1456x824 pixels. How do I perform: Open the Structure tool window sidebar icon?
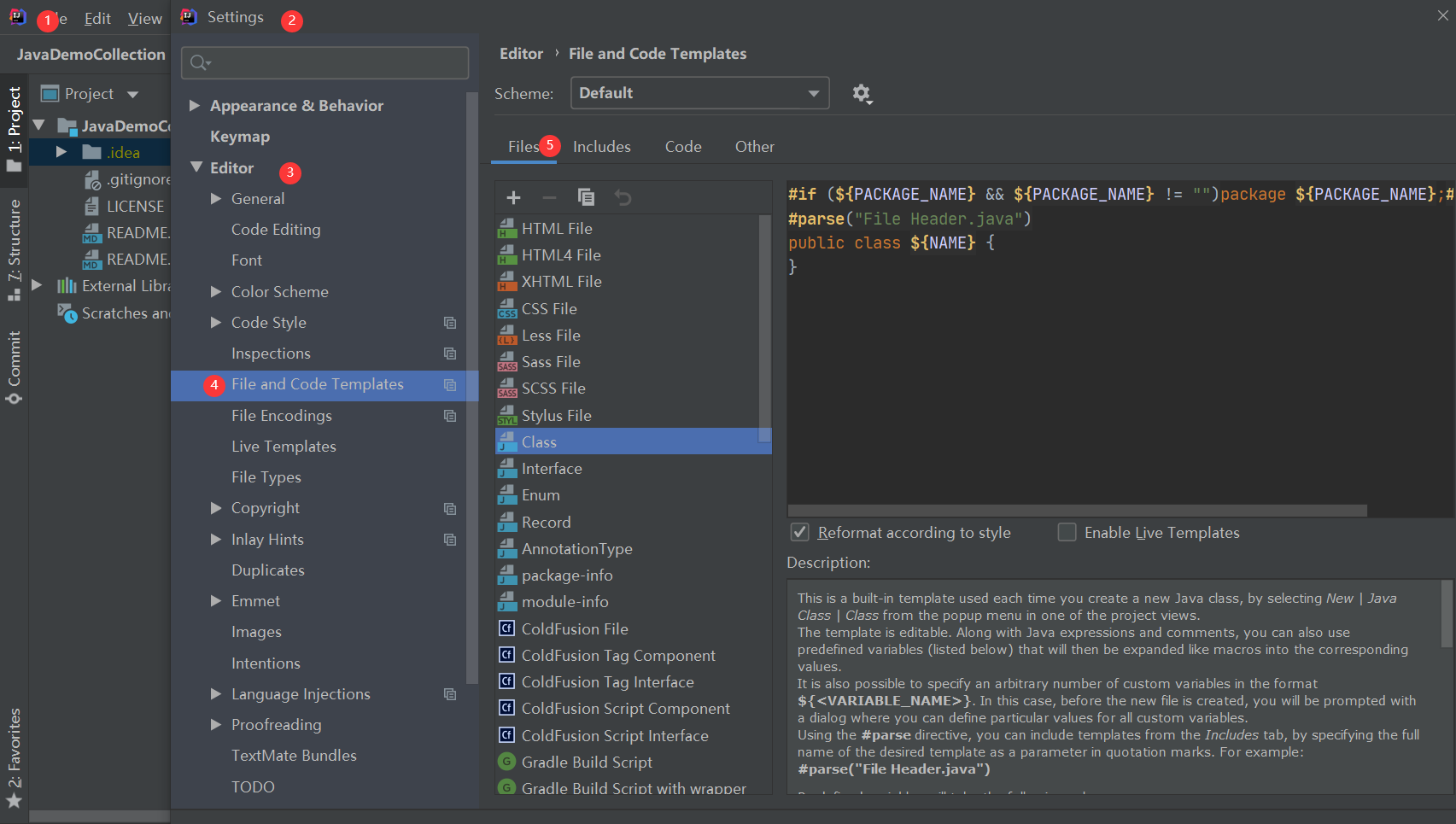click(x=15, y=249)
